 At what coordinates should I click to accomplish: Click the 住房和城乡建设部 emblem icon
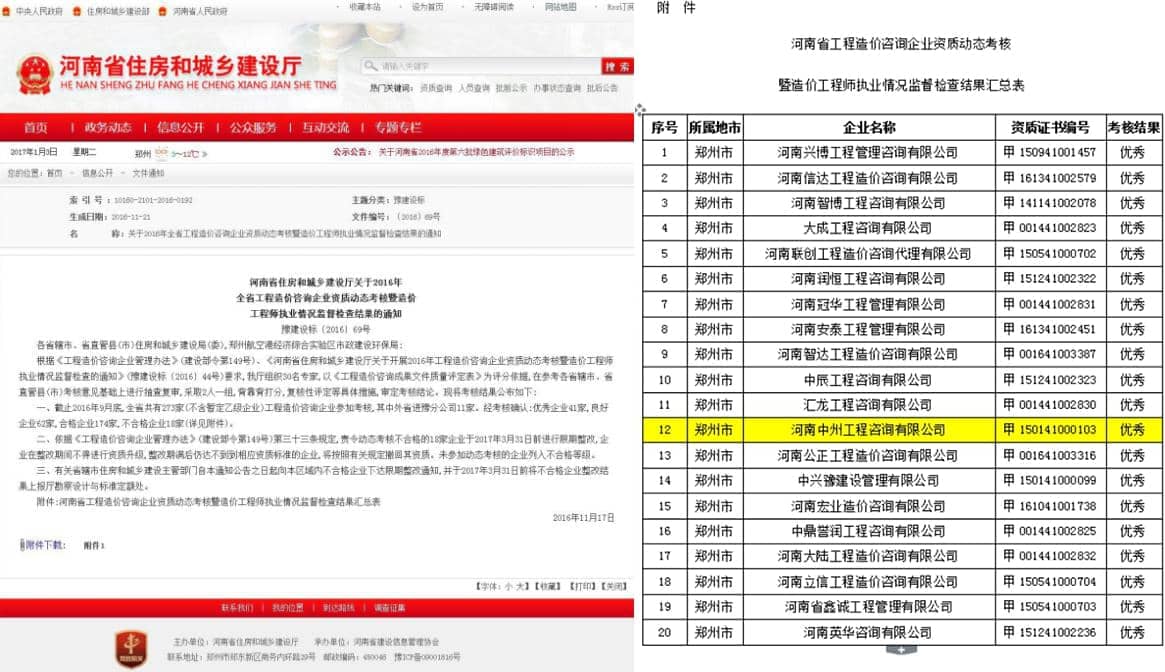point(77,11)
